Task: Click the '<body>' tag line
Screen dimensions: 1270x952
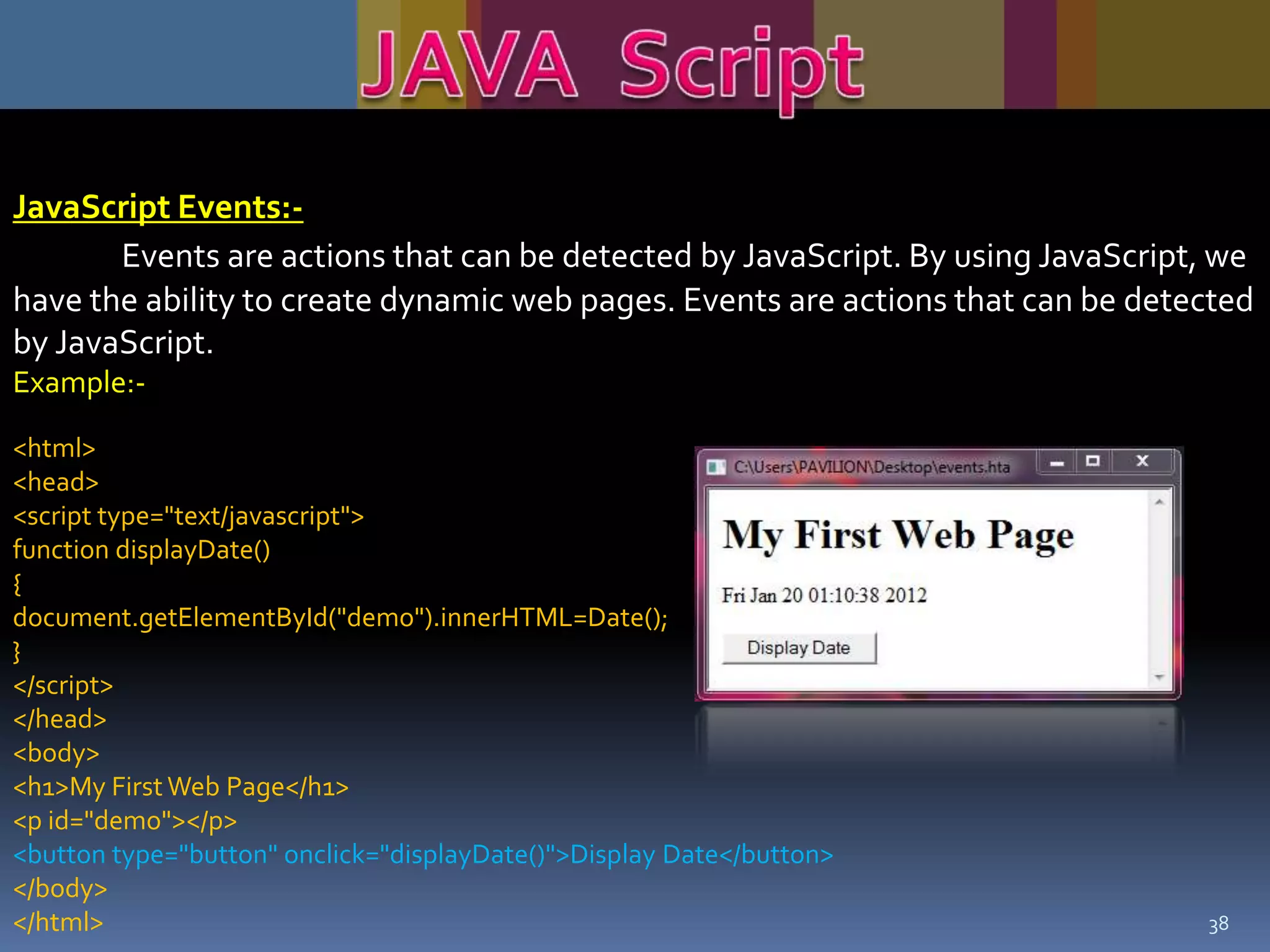Action: (x=56, y=753)
